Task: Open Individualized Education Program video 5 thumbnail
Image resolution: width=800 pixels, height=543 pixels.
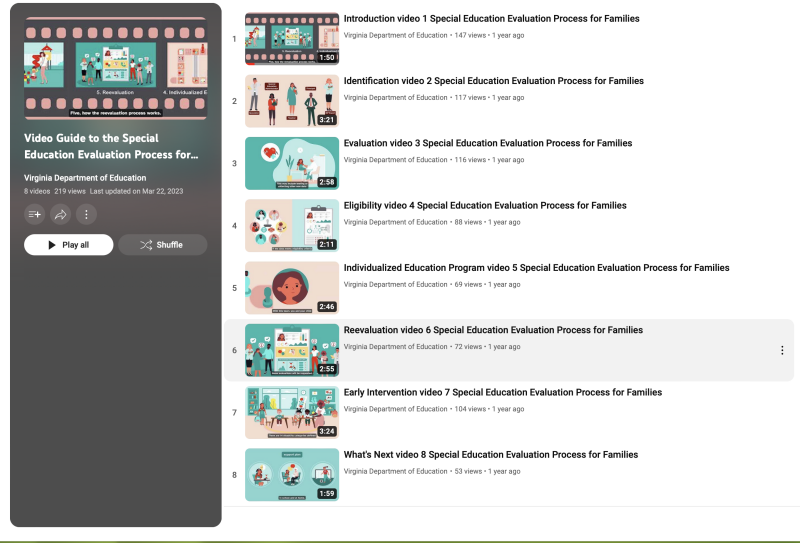Action: pyautogui.click(x=292, y=288)
